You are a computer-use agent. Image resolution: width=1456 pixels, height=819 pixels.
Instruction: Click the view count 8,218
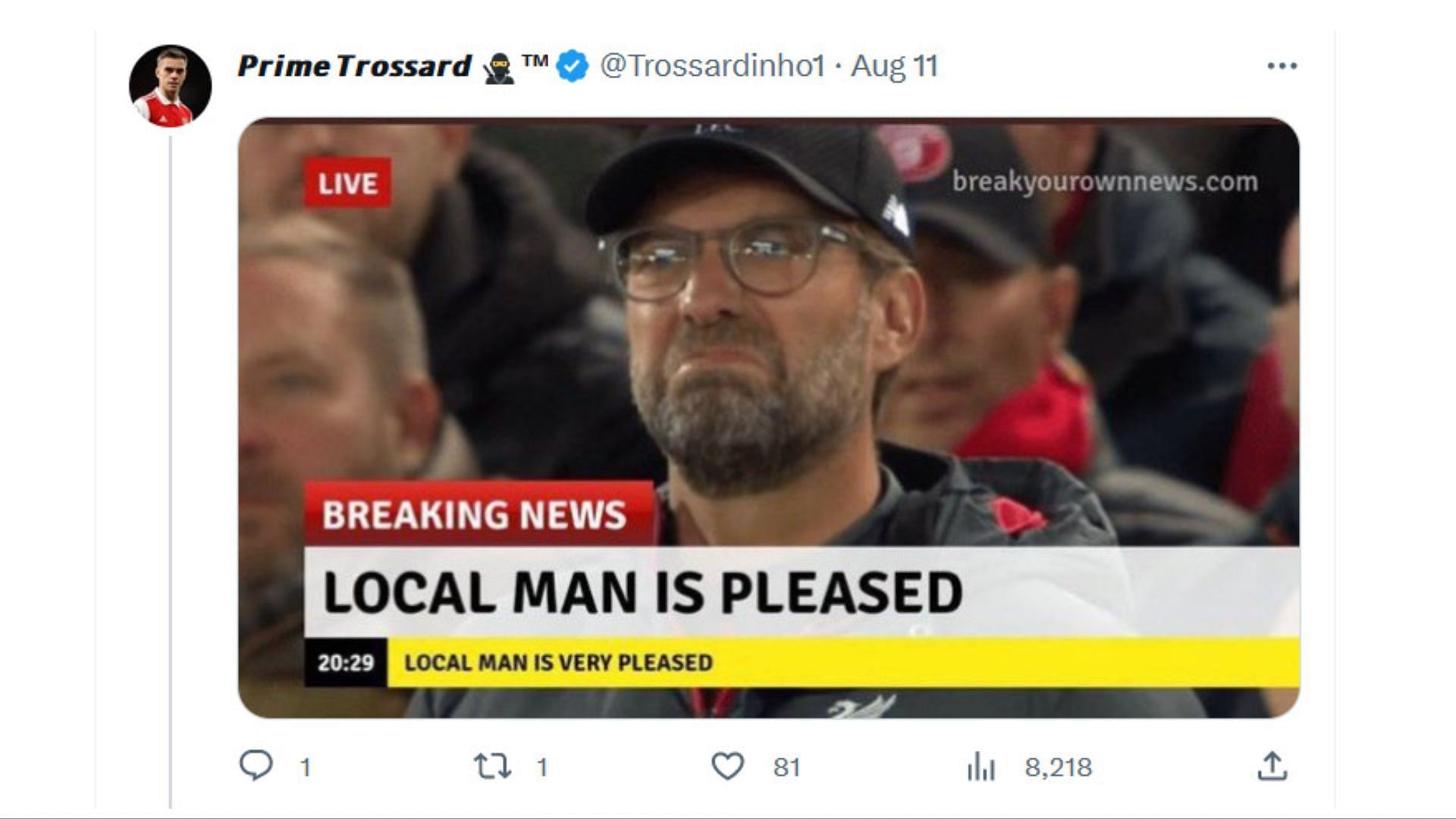1059,767
